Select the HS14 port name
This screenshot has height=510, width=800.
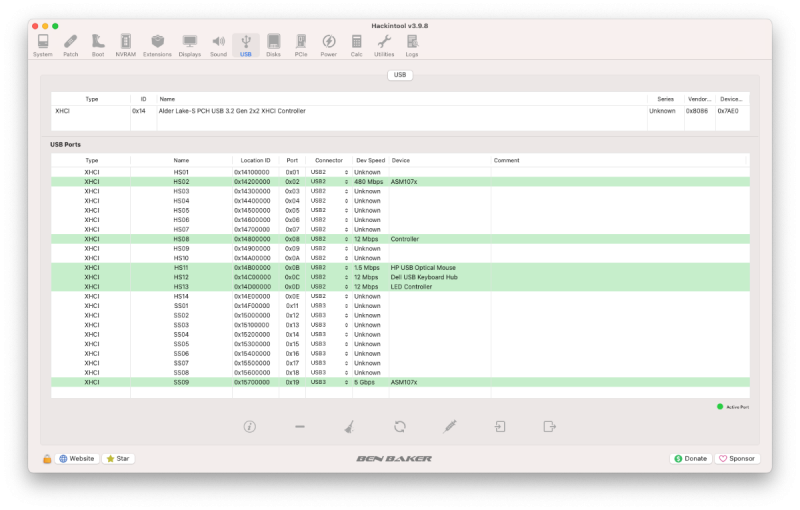[181, 296]
